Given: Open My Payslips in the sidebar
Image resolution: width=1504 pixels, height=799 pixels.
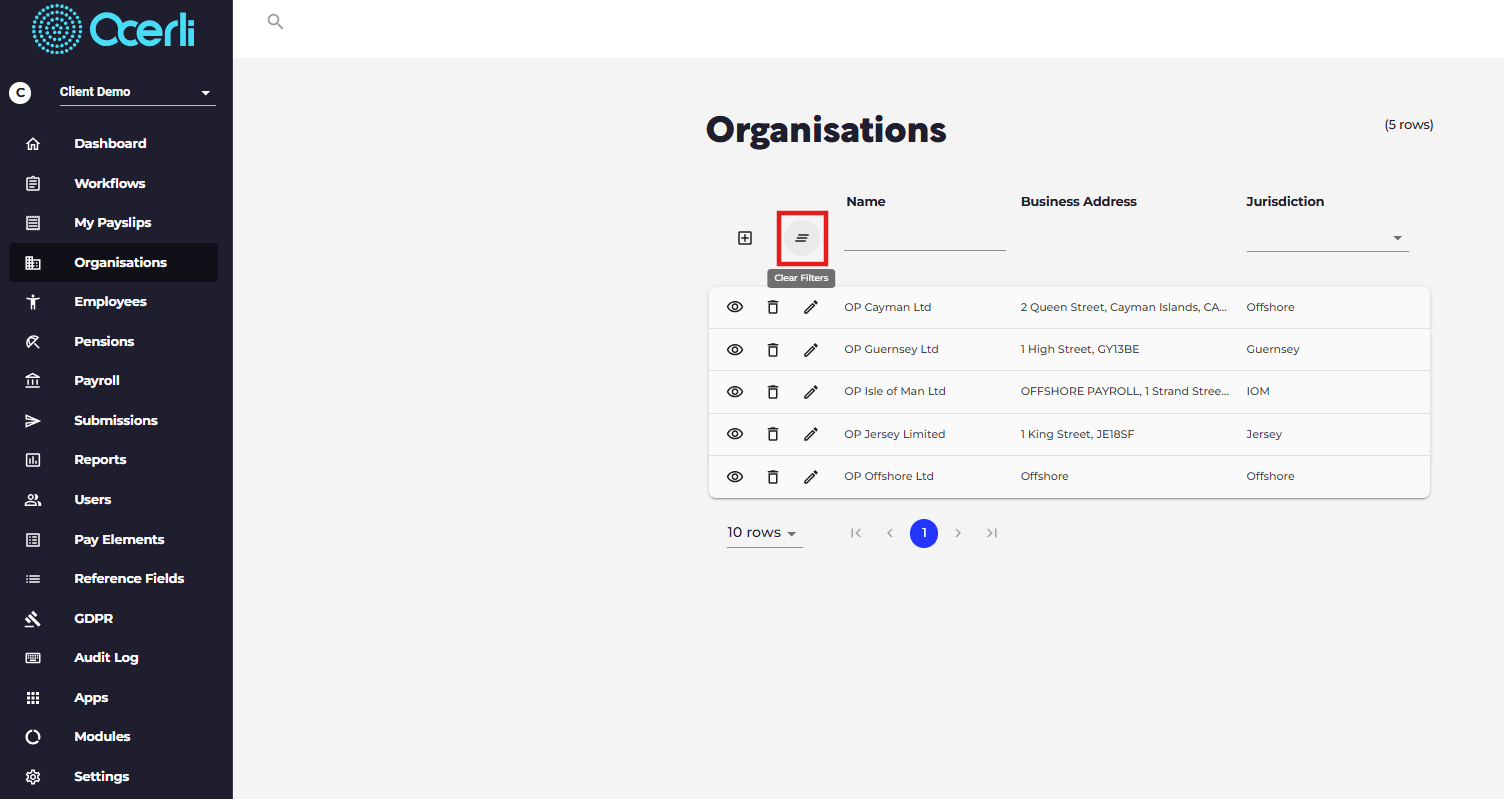Looking at the screenshot, I should point(113,223).
